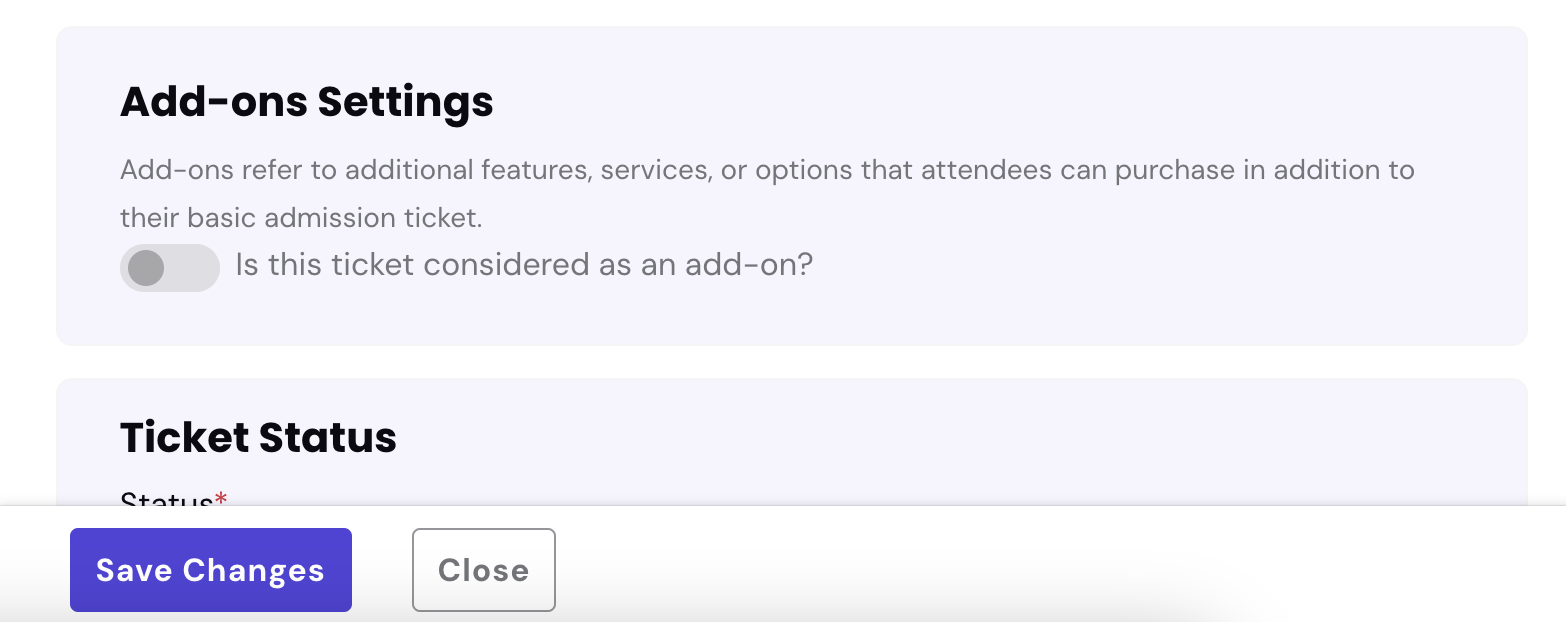Click the red required asterisk beside Status

point(221,499)
